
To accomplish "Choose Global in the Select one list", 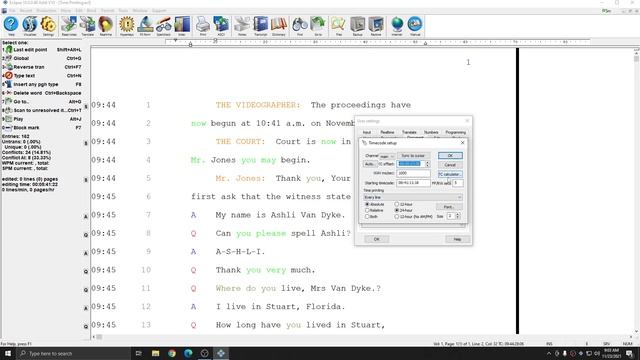I will tap(42, 58).
